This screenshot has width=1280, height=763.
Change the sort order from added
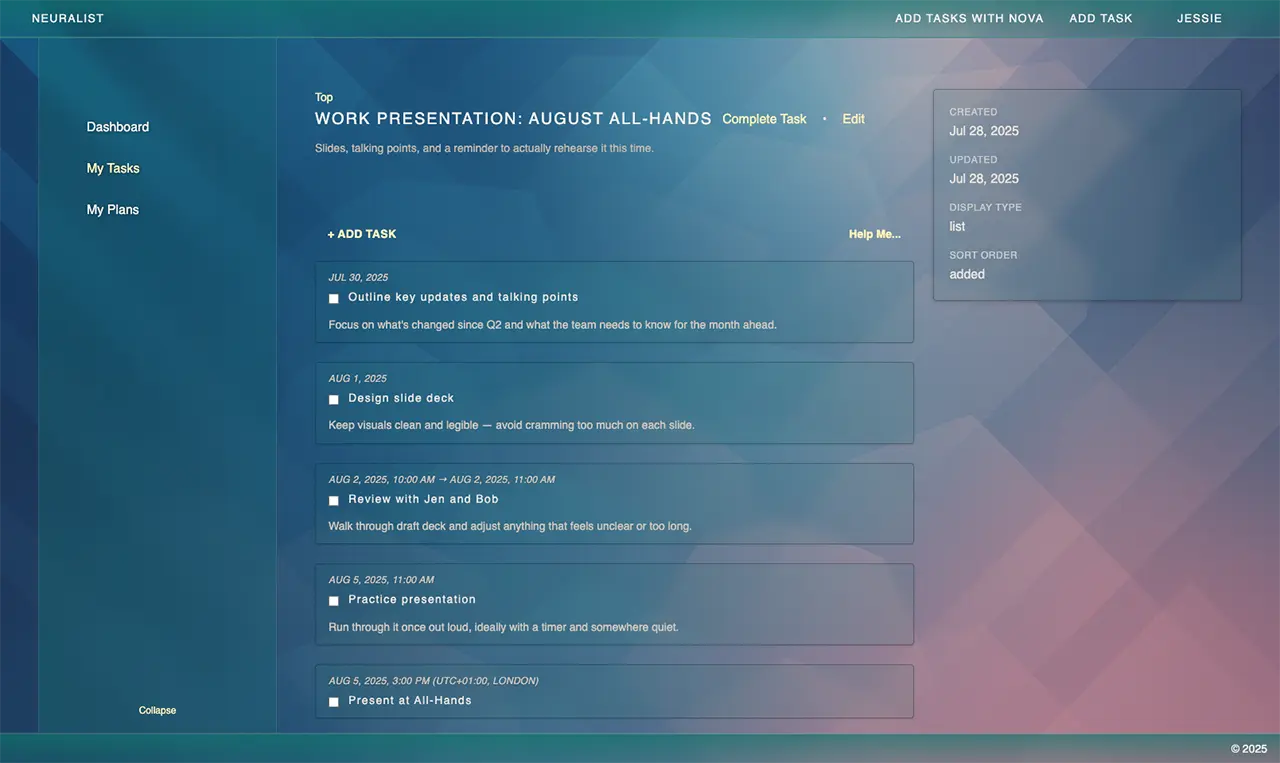[967, 273]
